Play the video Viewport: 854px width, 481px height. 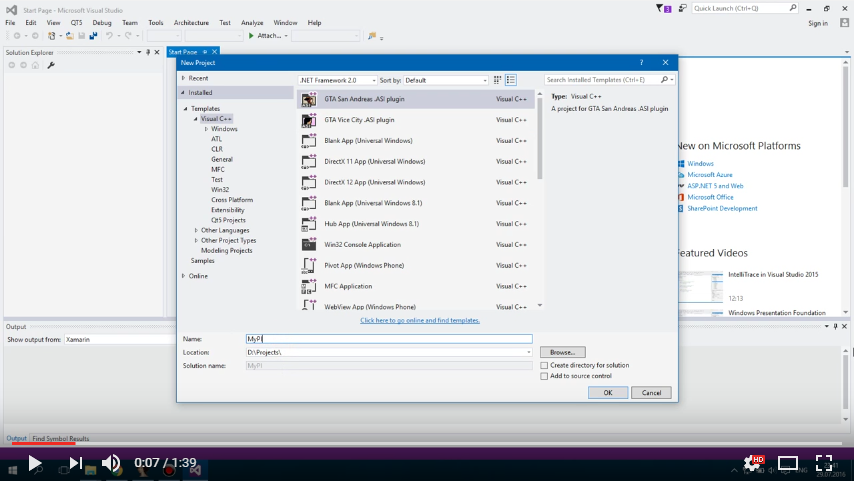35,464
